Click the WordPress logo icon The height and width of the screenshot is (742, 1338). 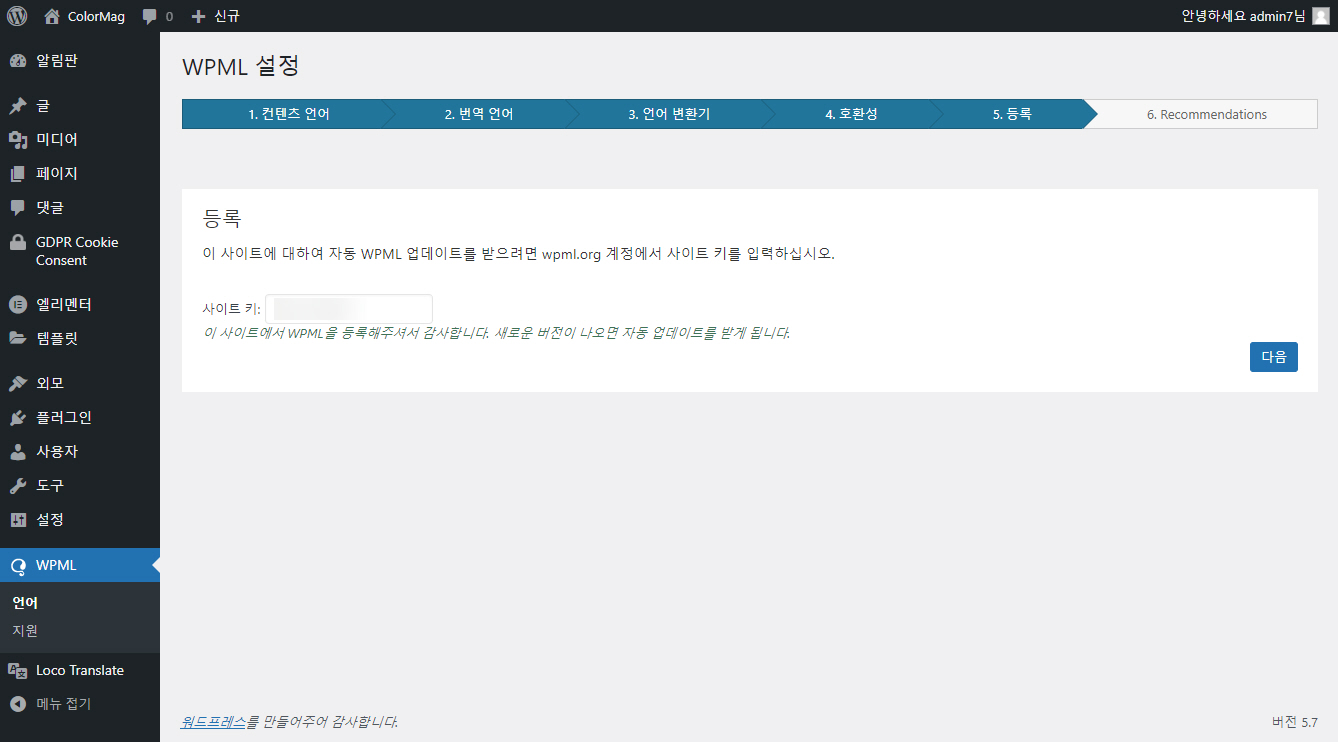coord(17,16)
